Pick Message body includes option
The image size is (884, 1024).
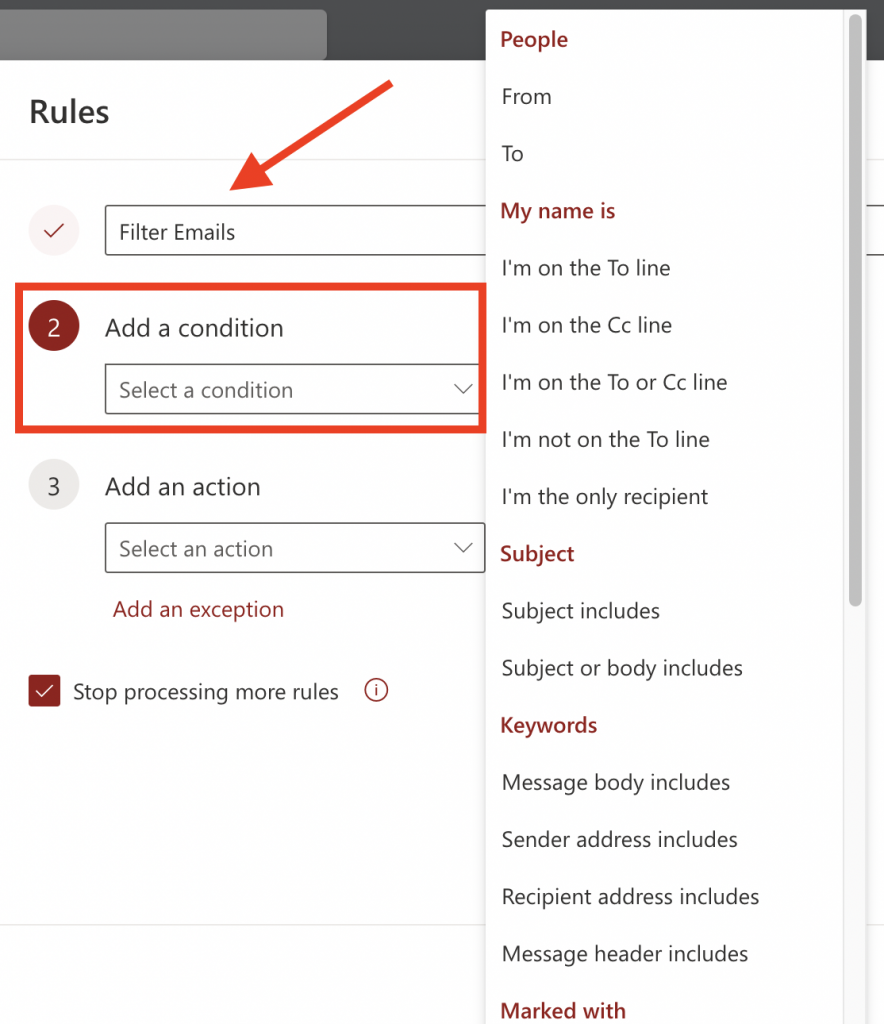pyautogui.click(x=616, y=782)
